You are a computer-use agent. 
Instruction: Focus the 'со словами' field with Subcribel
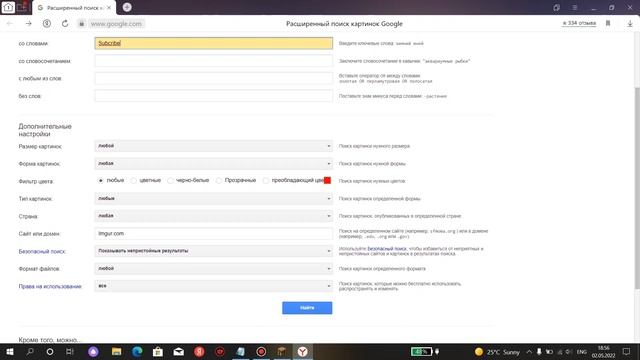(213, 43)
